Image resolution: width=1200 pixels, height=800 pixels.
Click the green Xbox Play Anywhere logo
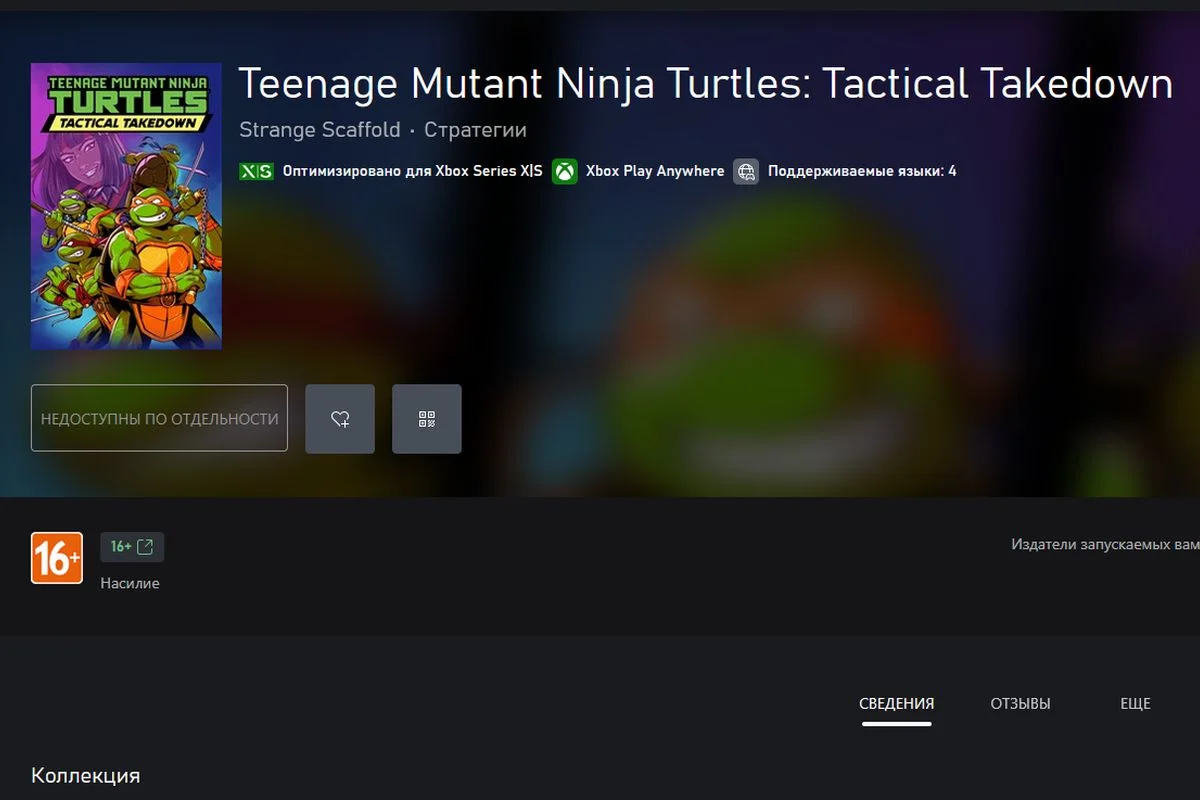[x=565, y=171]
